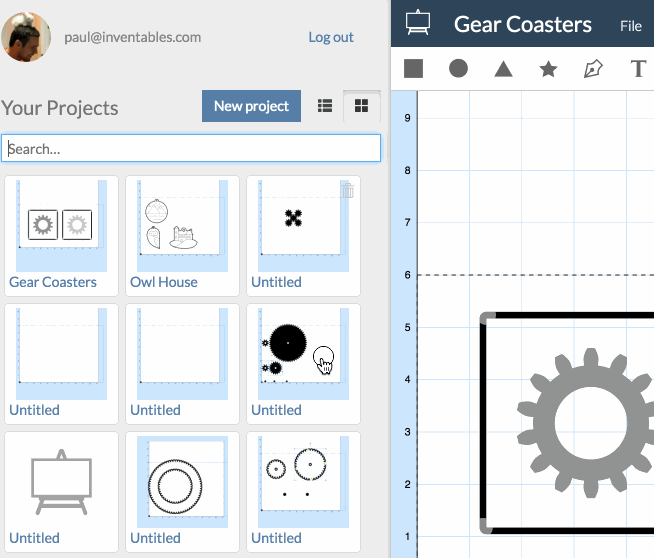654x558 pixels.
Task: Open the File menu
Action: click(630, 26)
